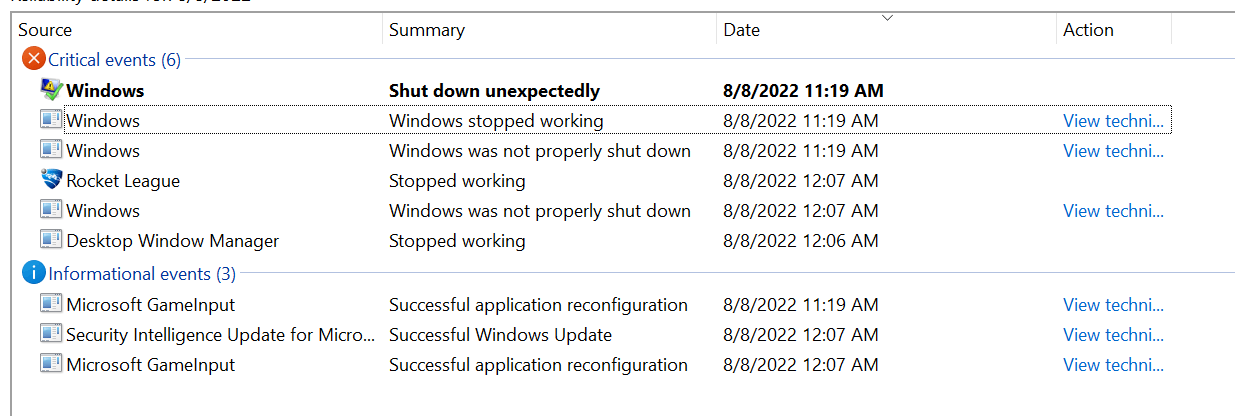
Task: Toggle the sort arrow above Date column
Action: (887, 17)
